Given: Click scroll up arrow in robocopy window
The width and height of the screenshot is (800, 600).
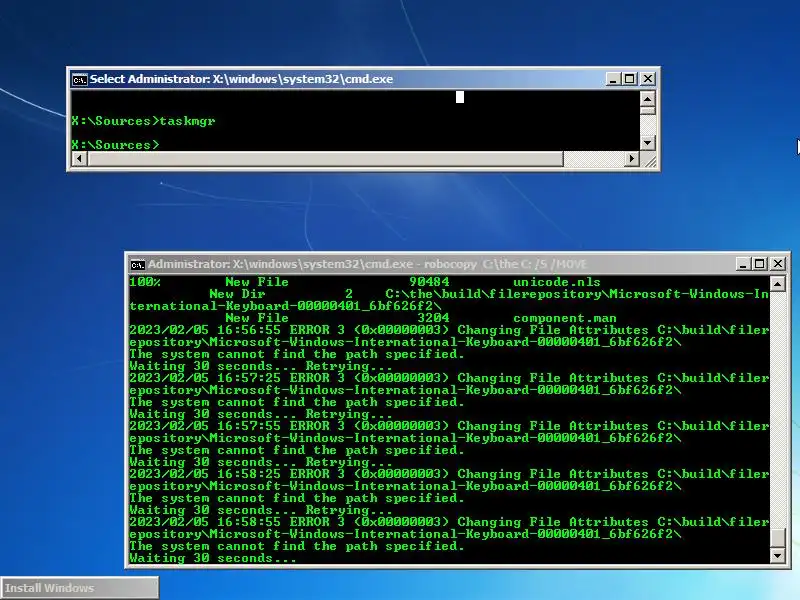Looking at the screenshot, I should click(x=778, y=284).
